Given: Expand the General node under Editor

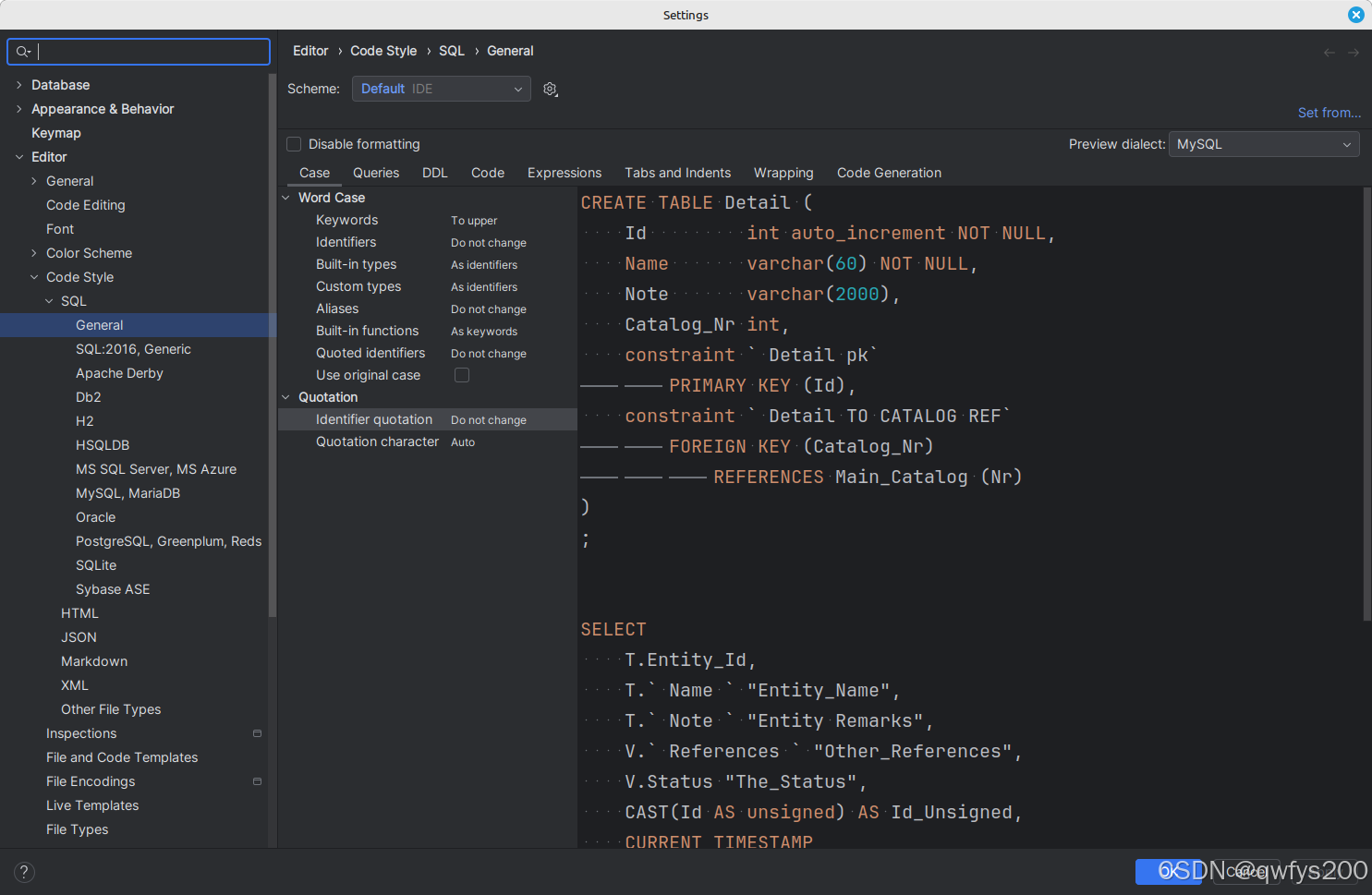Looking at the screenshot, I should coord(34,181).
